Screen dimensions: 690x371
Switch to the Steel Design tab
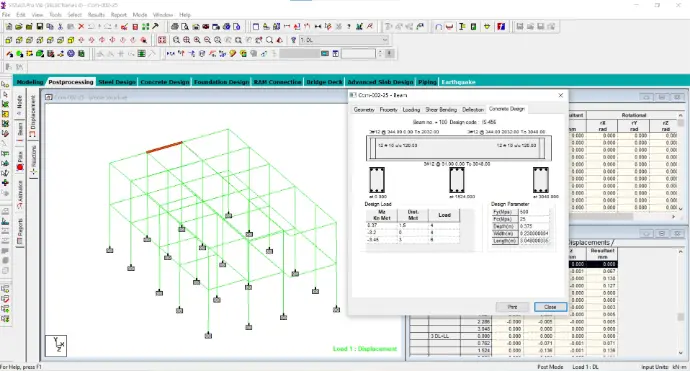coord(117,82)
